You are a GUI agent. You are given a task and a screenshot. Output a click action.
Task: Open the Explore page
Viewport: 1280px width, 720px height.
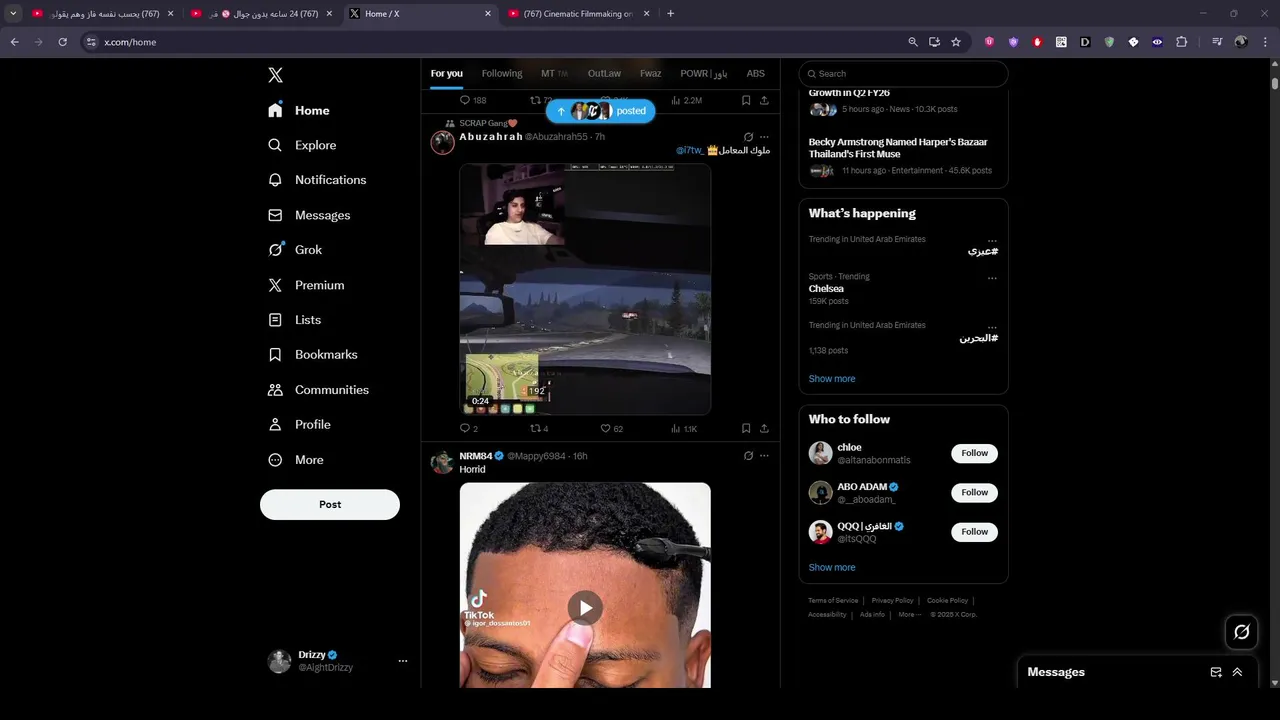(x=302, y=145)
